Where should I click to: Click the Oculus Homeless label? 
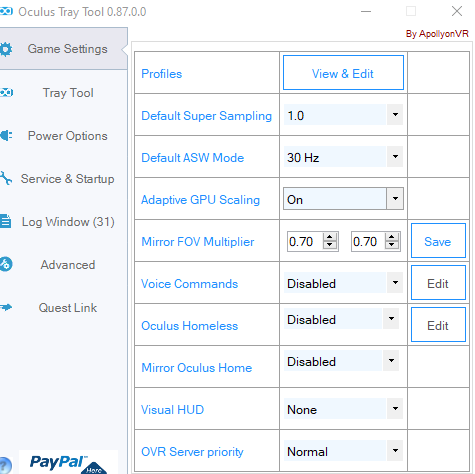click(190, 326)
